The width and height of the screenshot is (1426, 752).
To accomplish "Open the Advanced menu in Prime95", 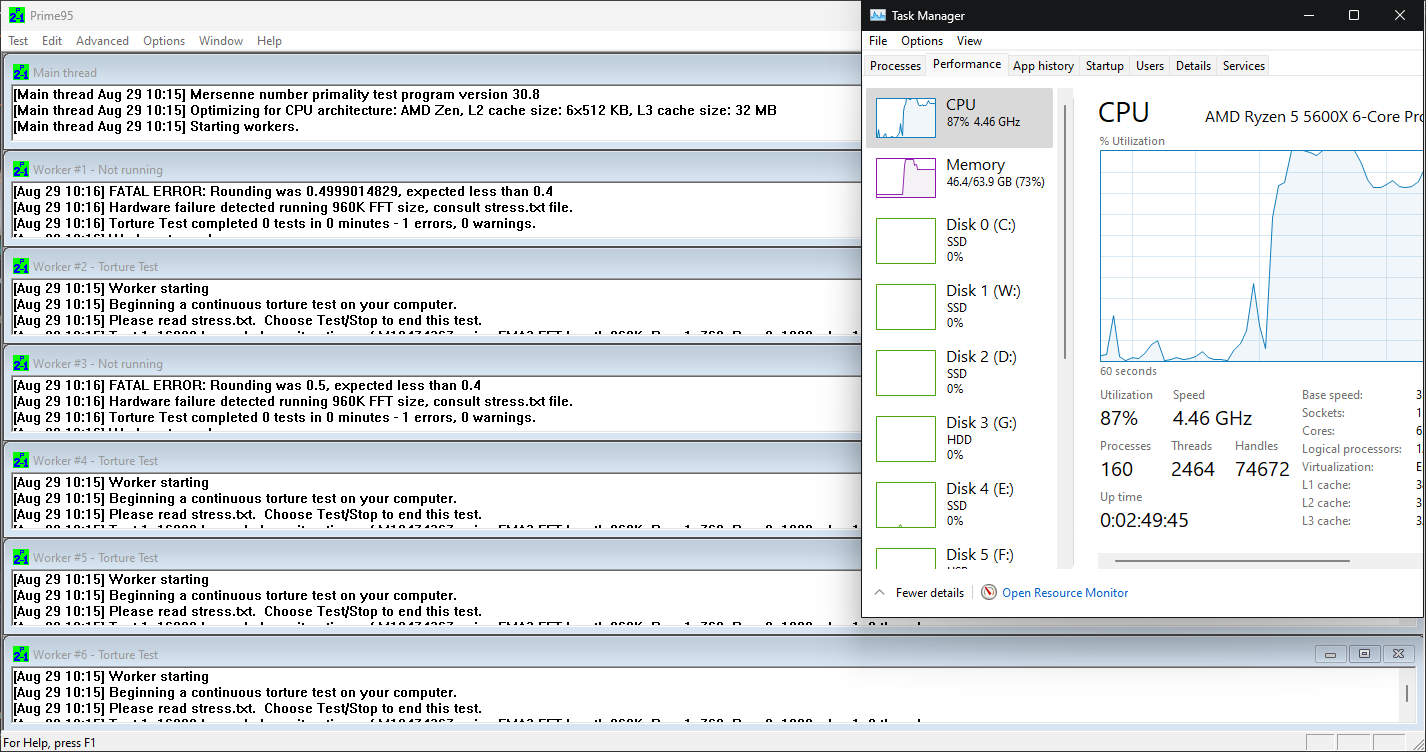I will pos(102,41).
